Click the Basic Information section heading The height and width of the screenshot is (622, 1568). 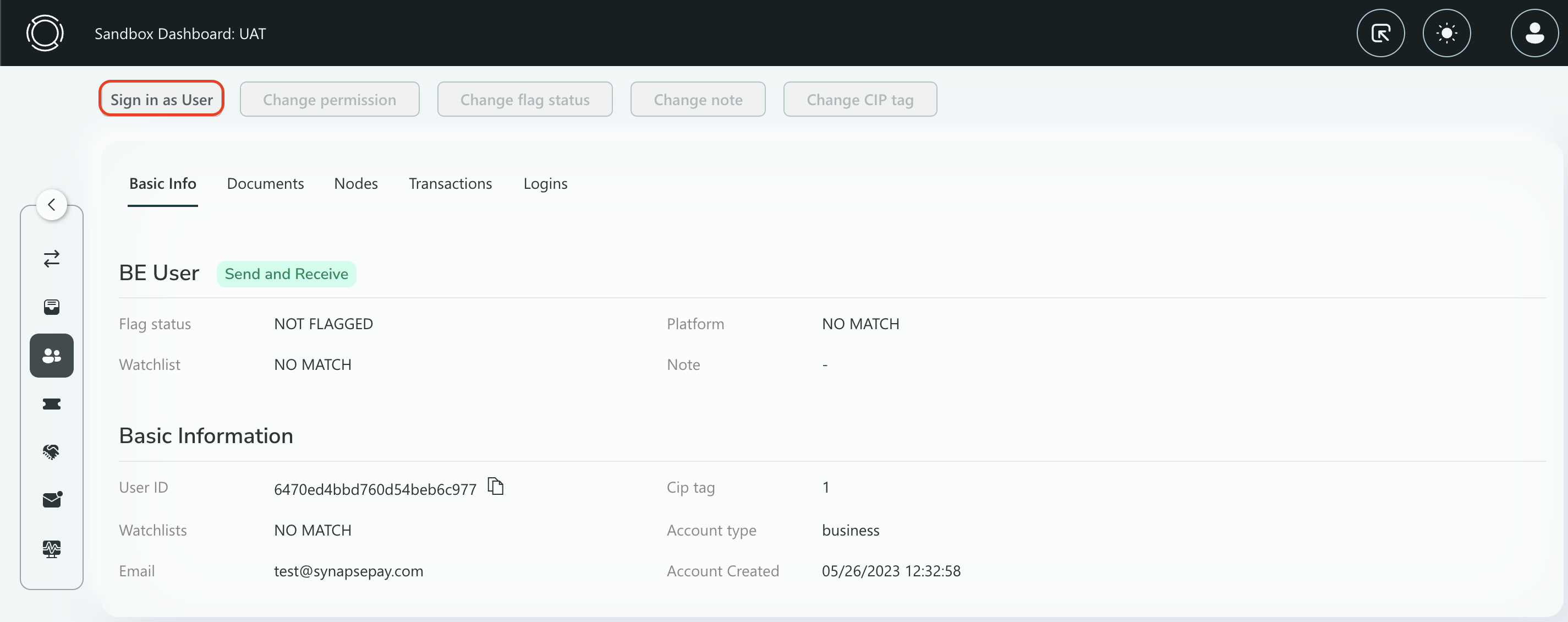206,435
